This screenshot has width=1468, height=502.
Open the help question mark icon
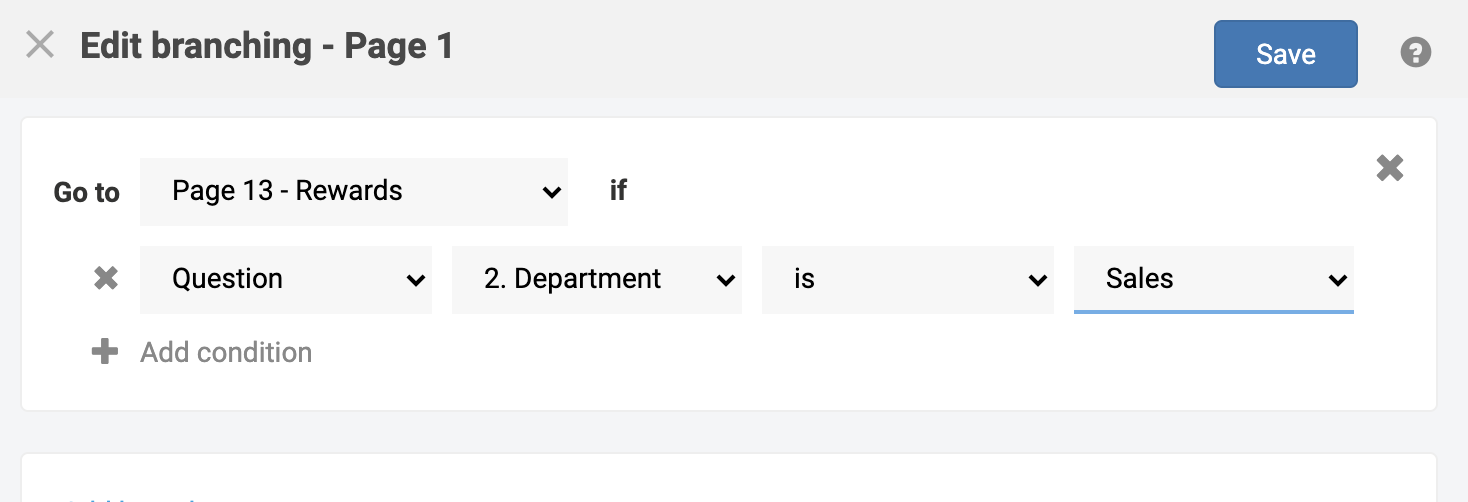(x=1415, y=53)
